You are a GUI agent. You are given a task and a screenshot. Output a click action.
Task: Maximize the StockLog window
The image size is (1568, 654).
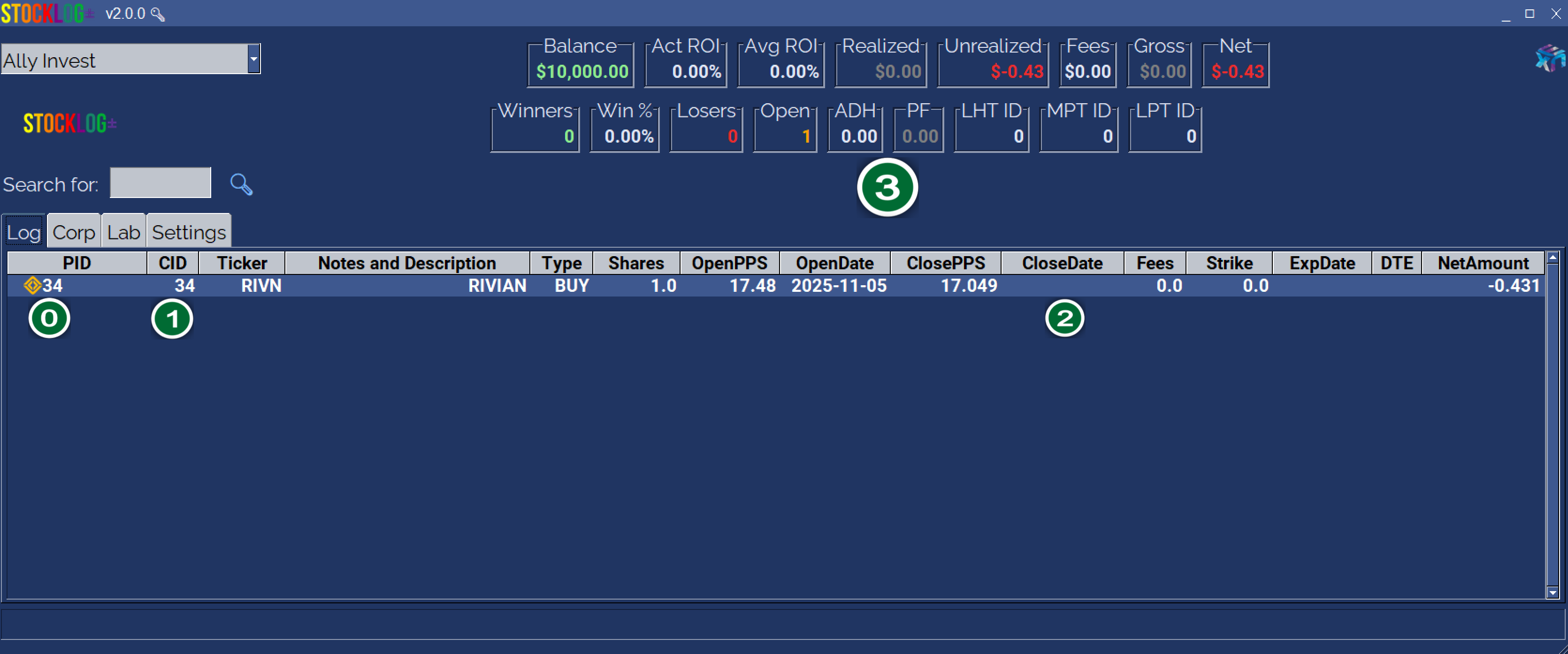tap(1529, 14)
